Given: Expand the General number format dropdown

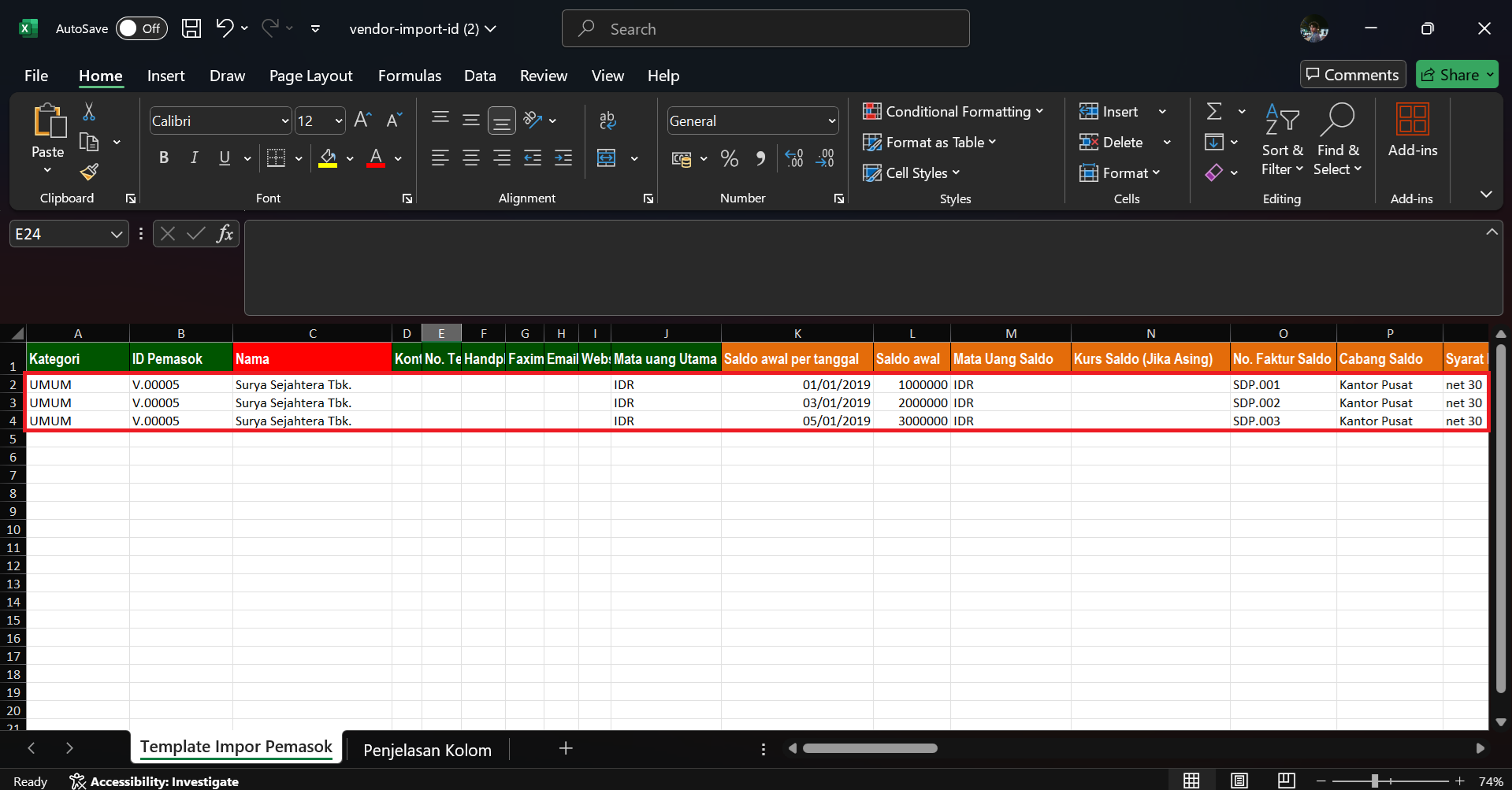Looking at the screenshot, I should coord(831,121).
